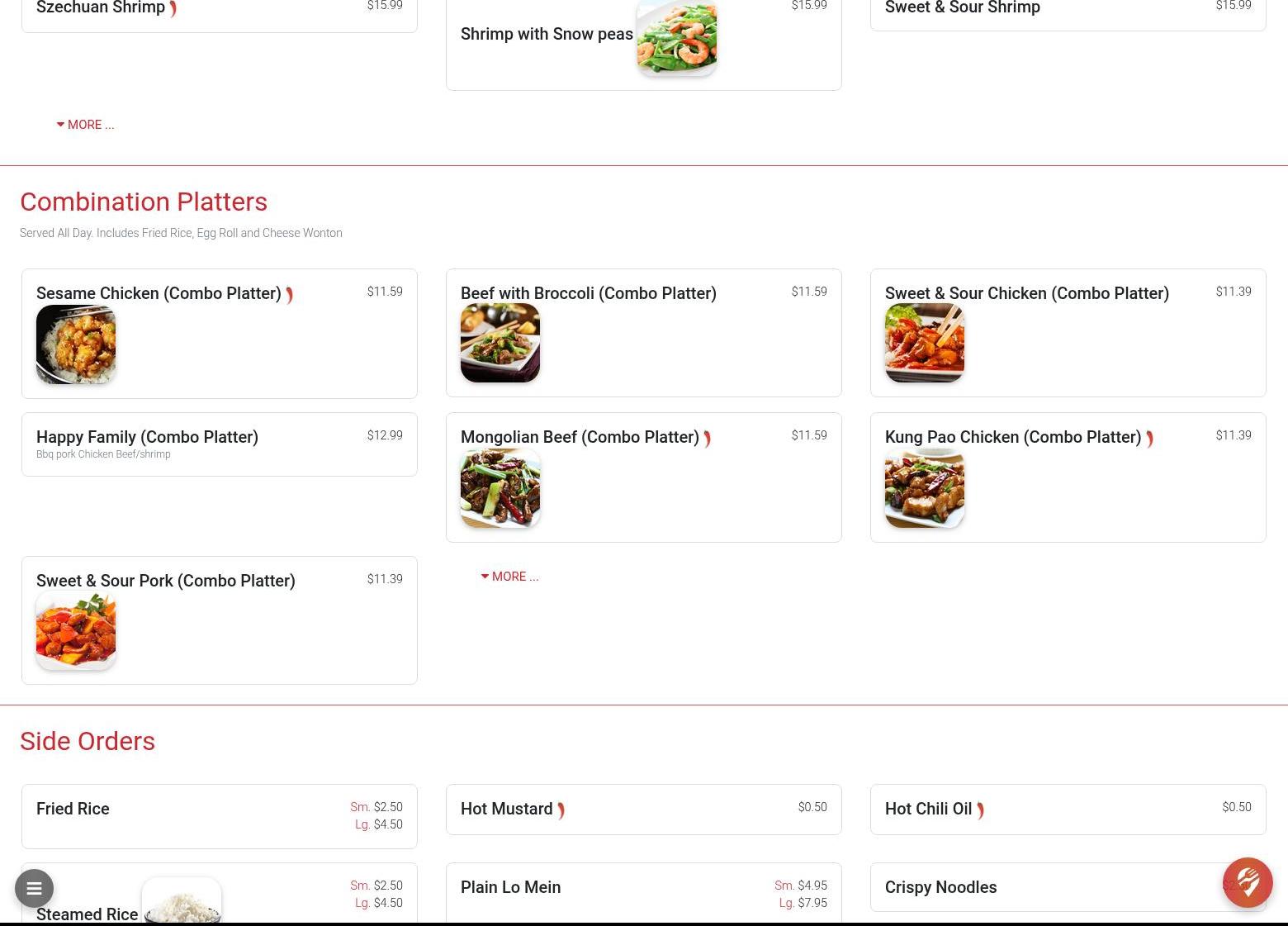Click the Lg. $4.50 price for Steamed Rice

coord(379,903)
